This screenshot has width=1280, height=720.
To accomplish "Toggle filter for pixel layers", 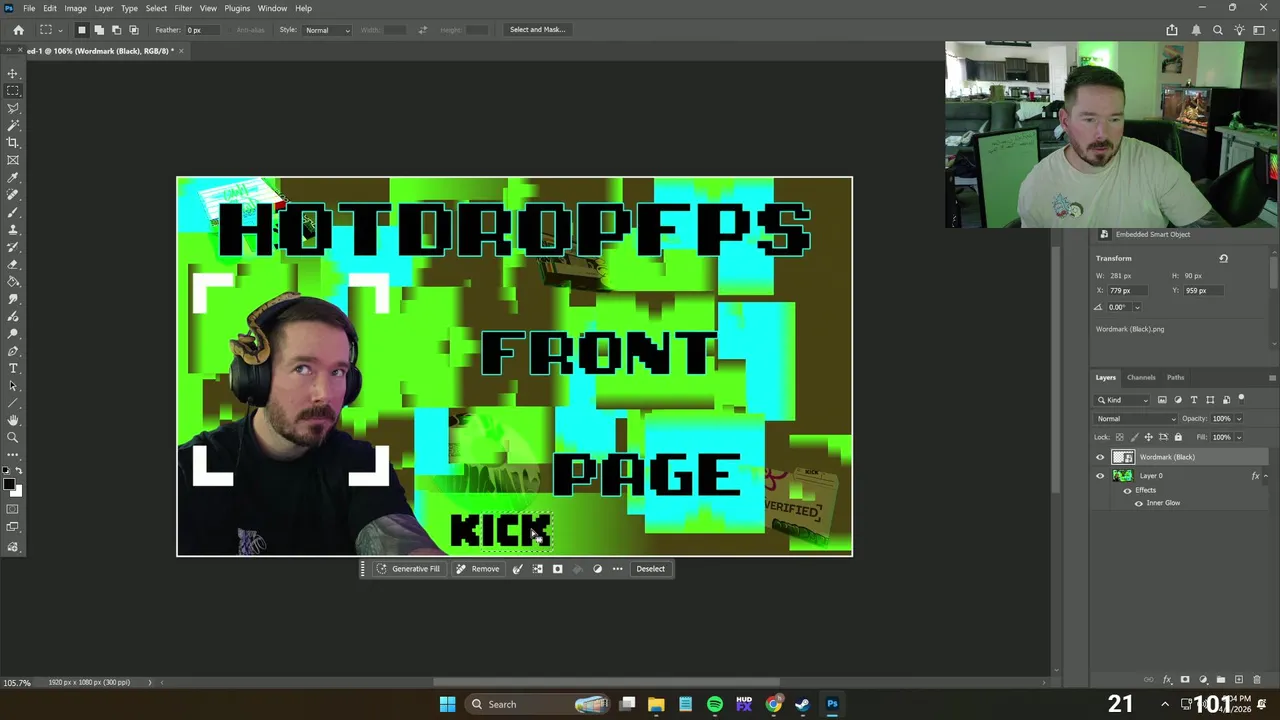I will coord(1161,400).
